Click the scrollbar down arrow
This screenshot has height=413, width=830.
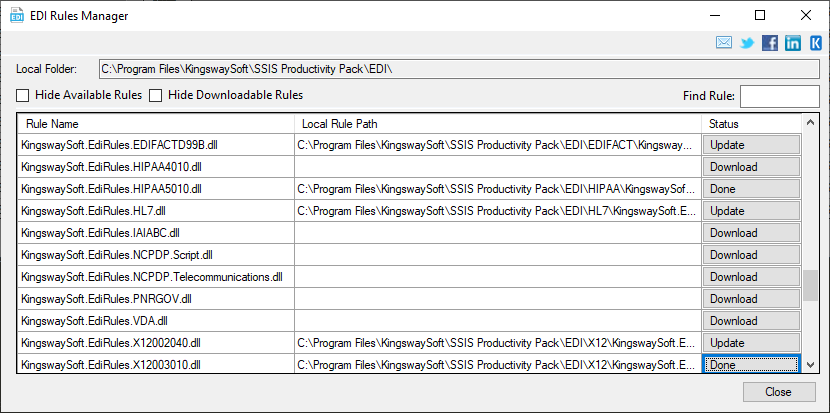pos(810,364)
